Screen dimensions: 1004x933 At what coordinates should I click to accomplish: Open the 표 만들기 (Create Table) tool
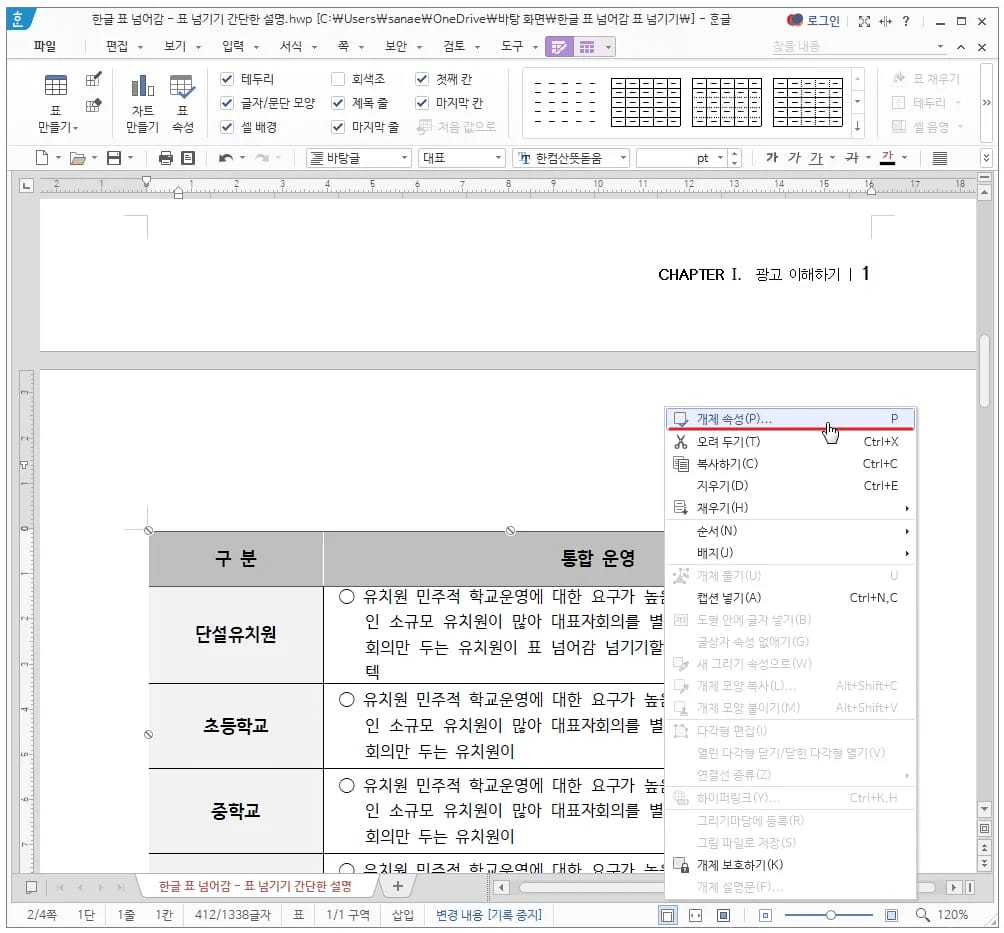(x=57, y=97)
